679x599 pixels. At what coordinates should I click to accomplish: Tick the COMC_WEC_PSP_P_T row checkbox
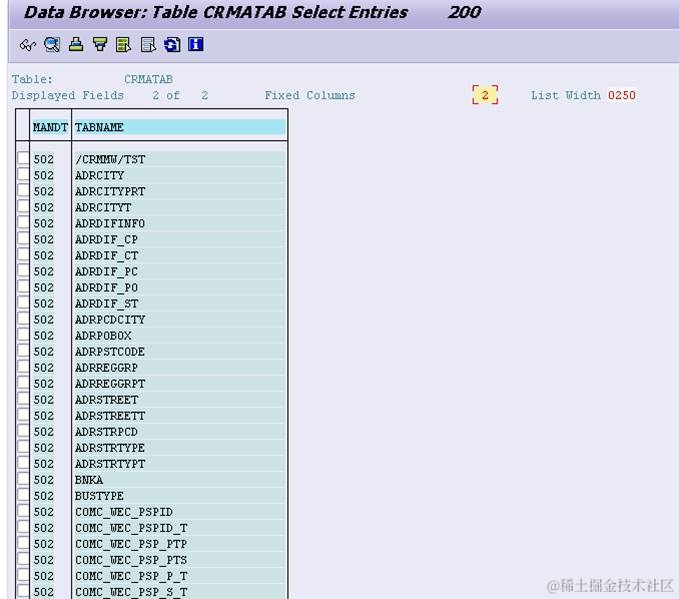23,575
